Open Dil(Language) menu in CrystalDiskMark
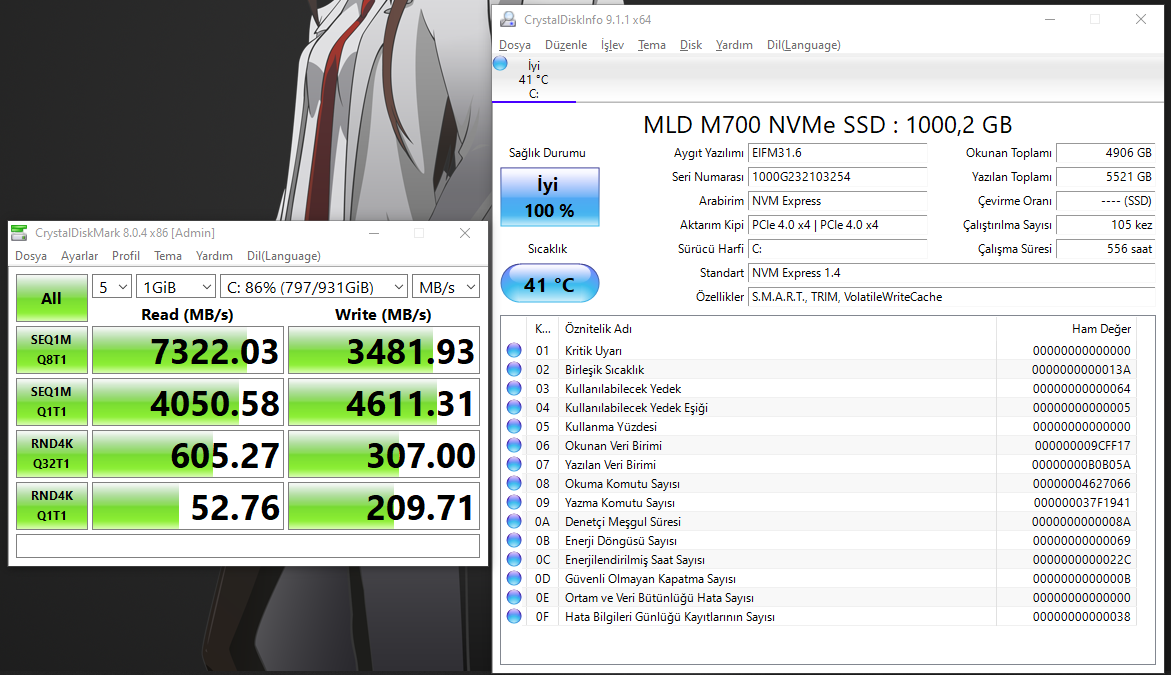The height and width of the screenshot is (675, 1171). click(284, 255)
